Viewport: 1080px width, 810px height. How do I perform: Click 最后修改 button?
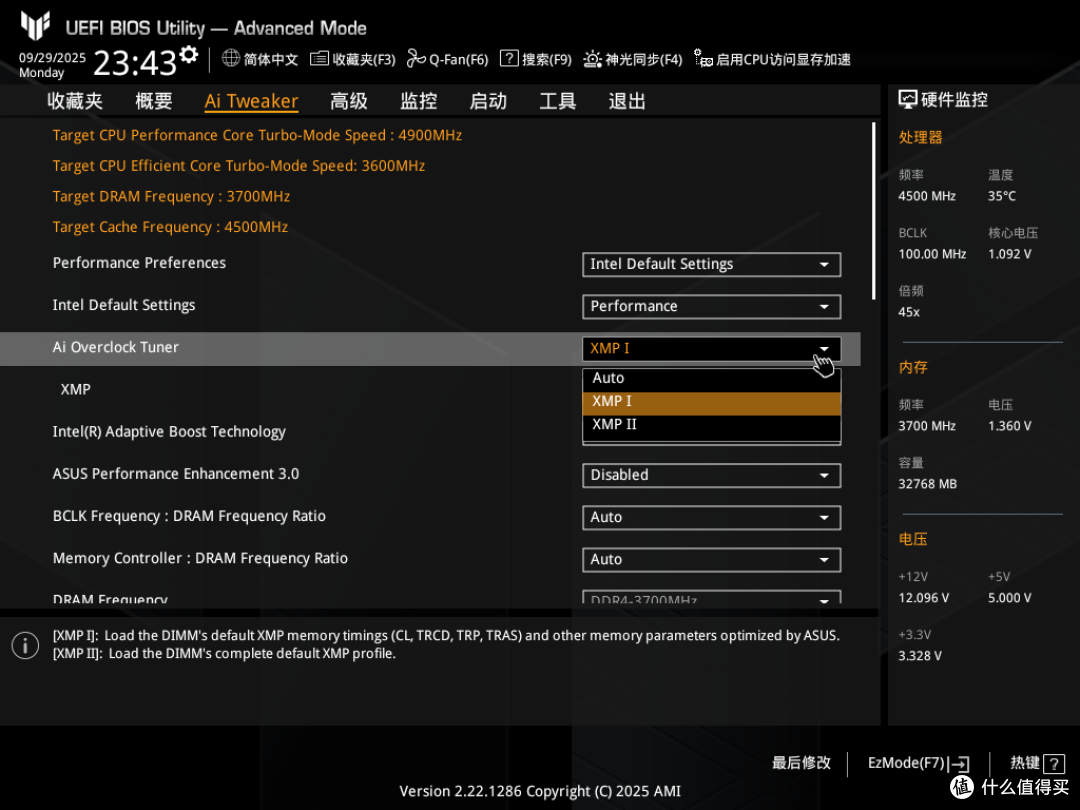pos(801,763)
